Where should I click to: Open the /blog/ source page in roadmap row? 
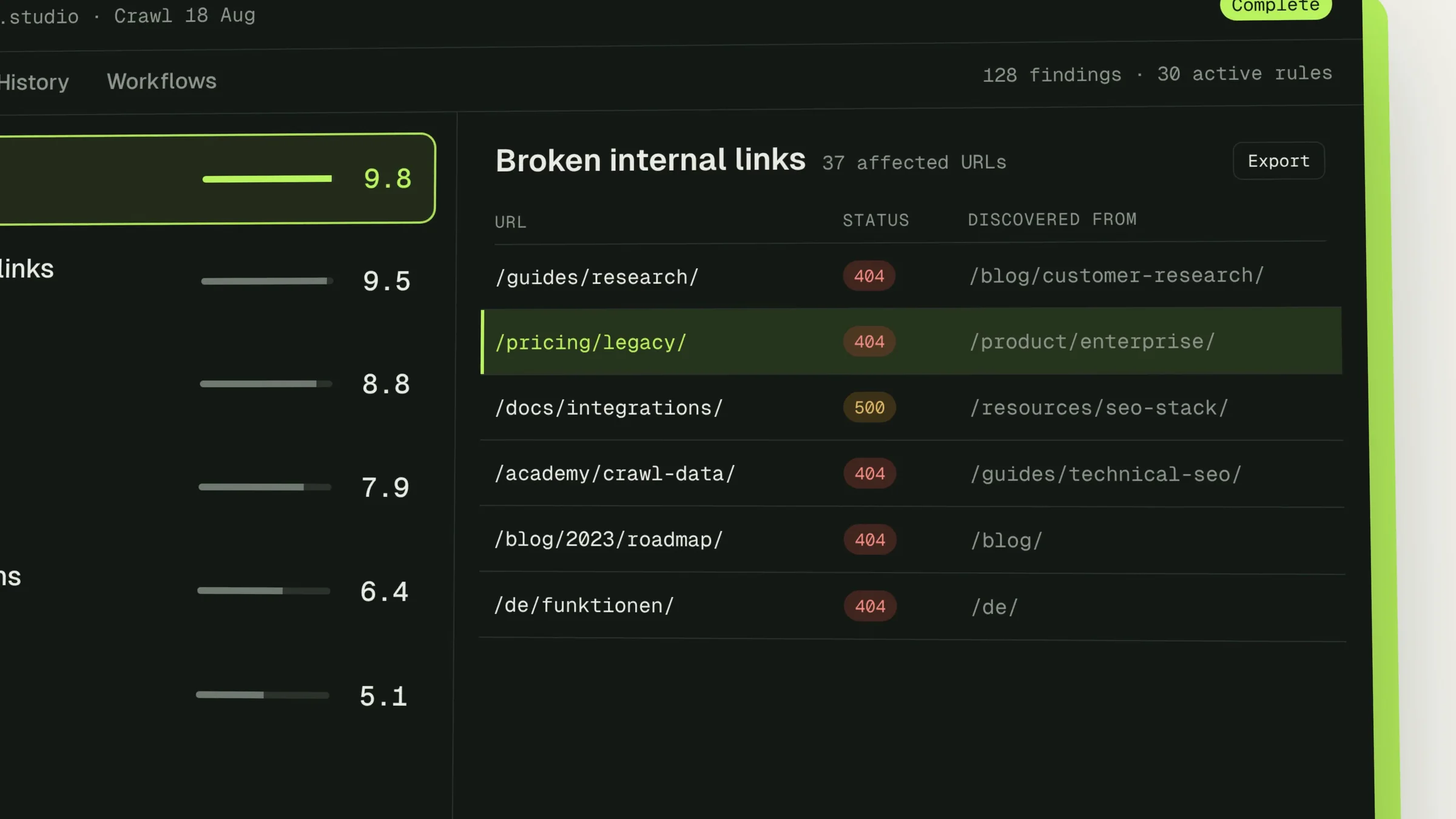tap(1006, 541)
